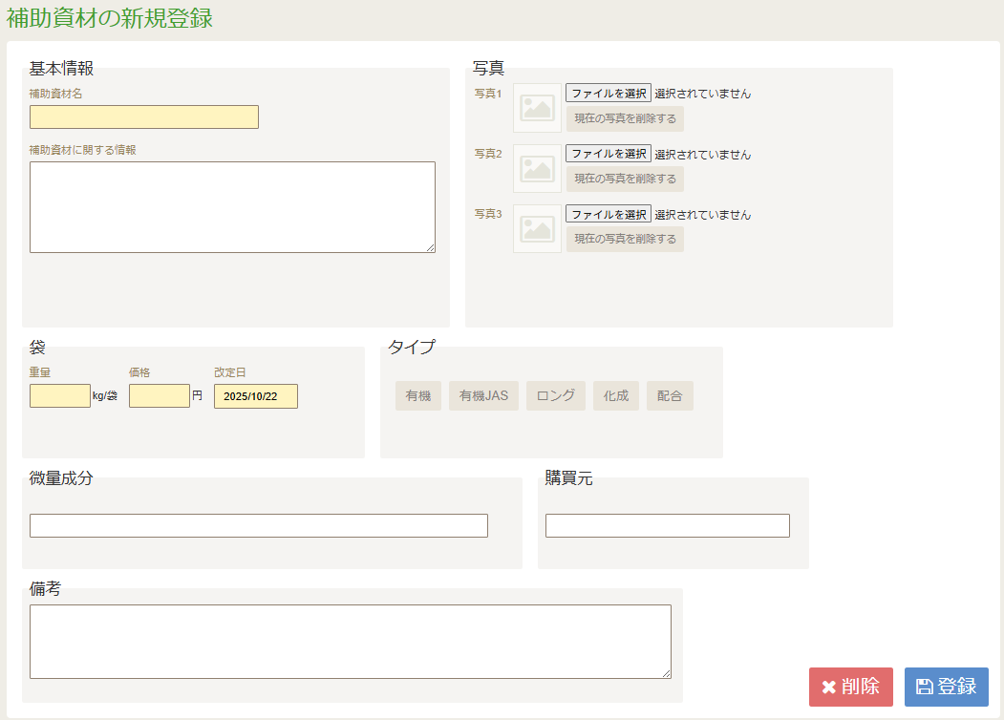
Task: Open file picker for 写真3
Action: 608,214
